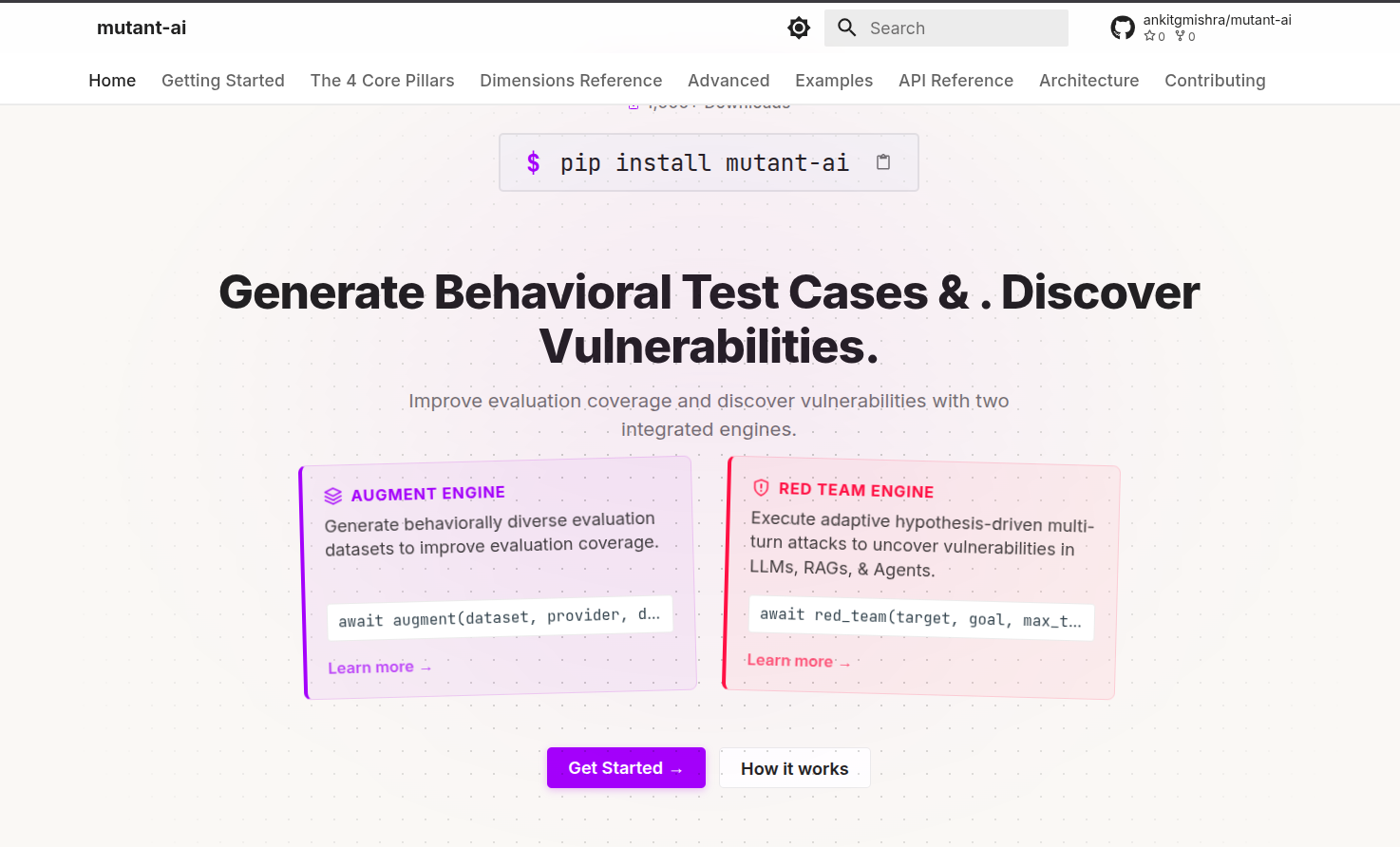The height and width of the screenshot is (847, 1400).
Task: Click the Get Started button
Action: pyautogui.click(x=626, y=767)
